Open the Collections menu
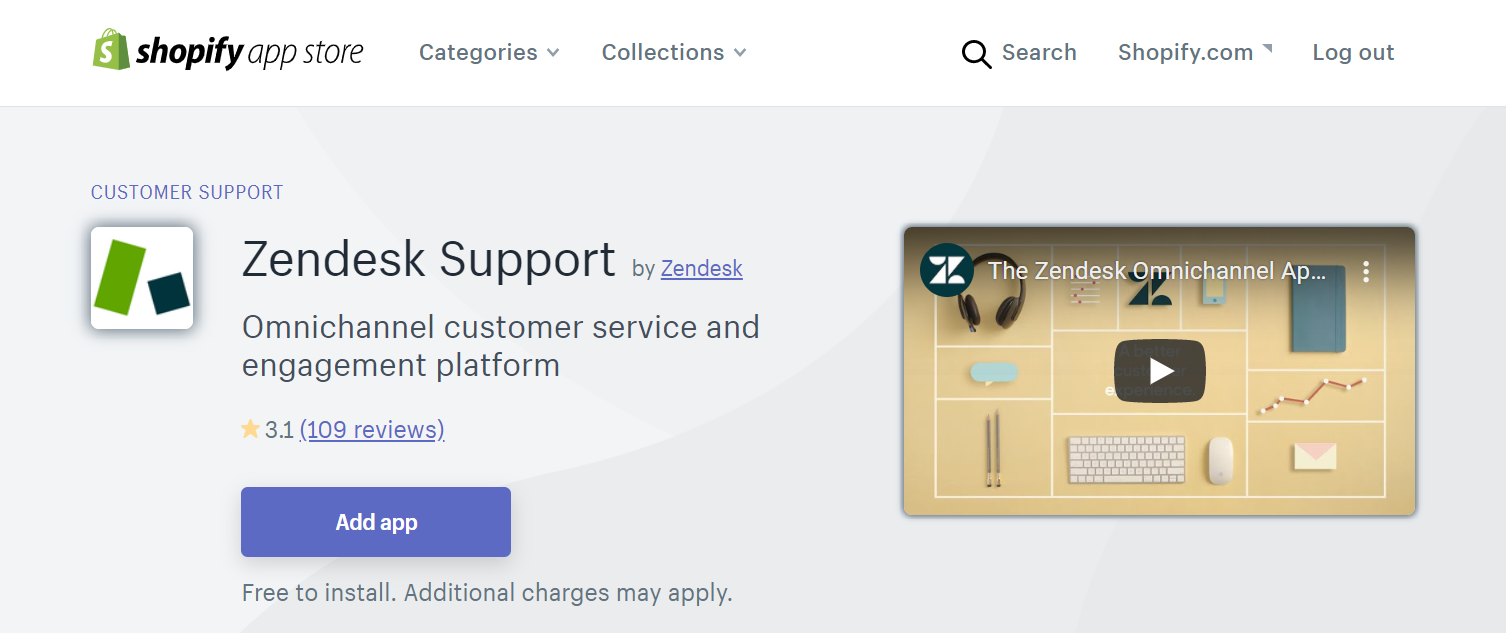Image resolution: width=1506 pixels, height=633 pixels. 674,52
